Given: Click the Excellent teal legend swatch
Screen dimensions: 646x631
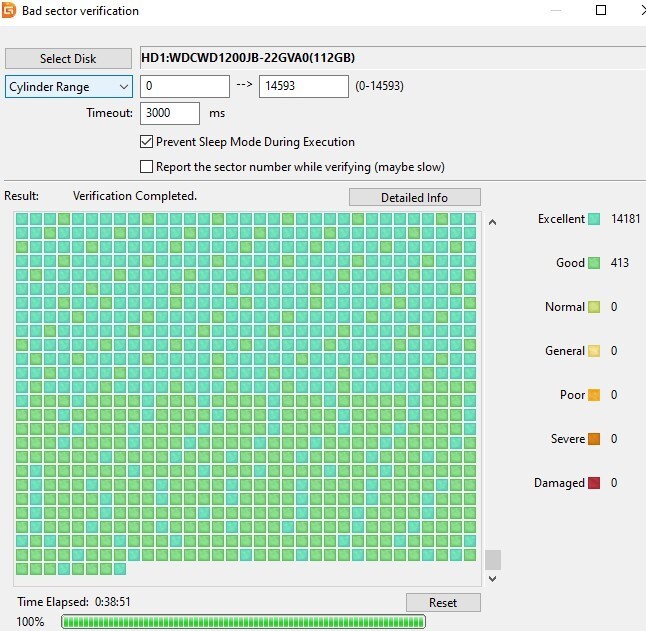Looking at the screenshot, I should [594, 219].
